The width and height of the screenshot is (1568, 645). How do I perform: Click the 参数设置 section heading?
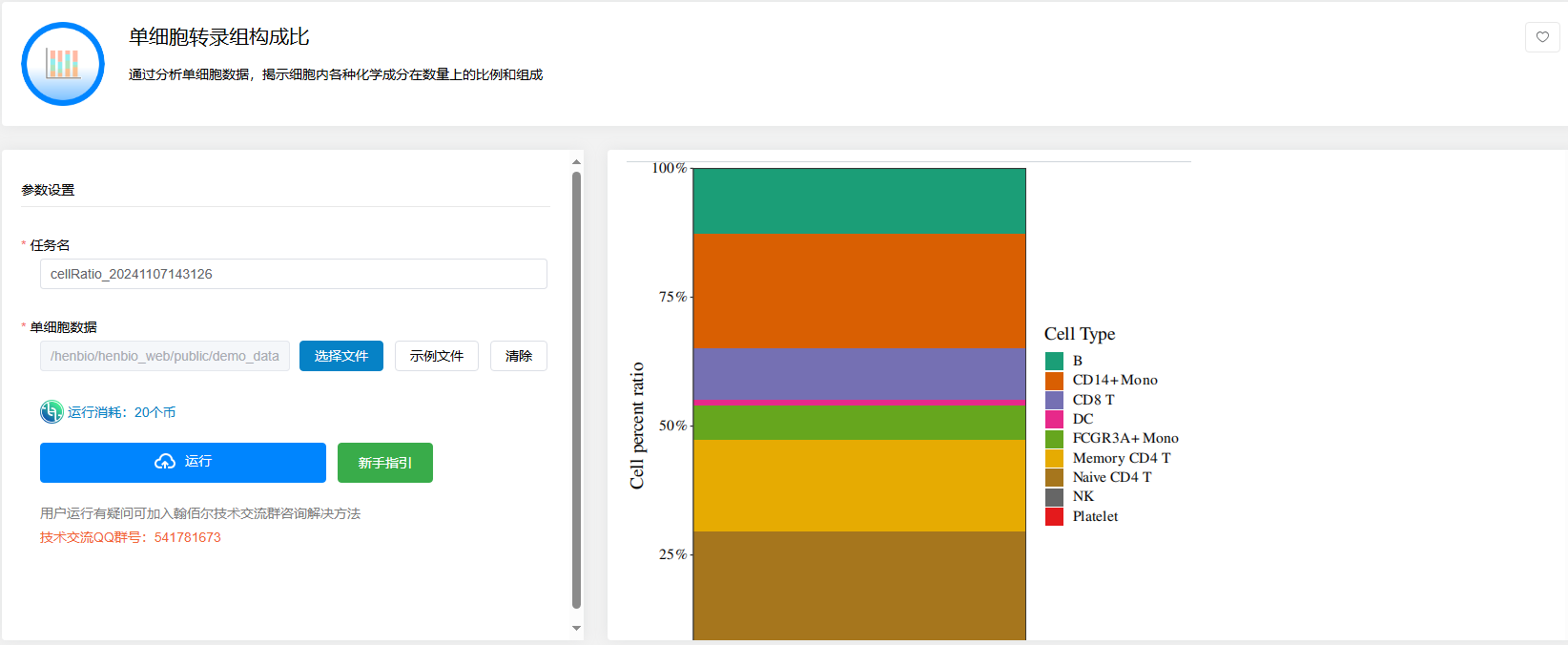point(48,190)
